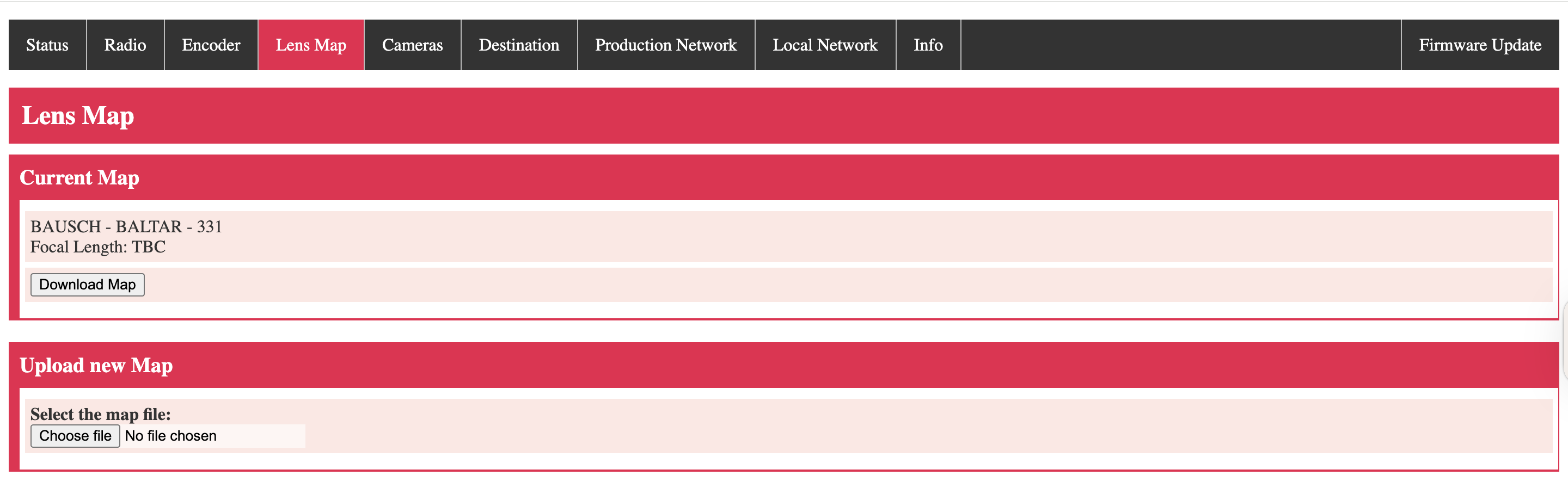This screenshot has height=494, width=1568.
Task: Open the Cameras tab
Action: (x=412, y=45)
